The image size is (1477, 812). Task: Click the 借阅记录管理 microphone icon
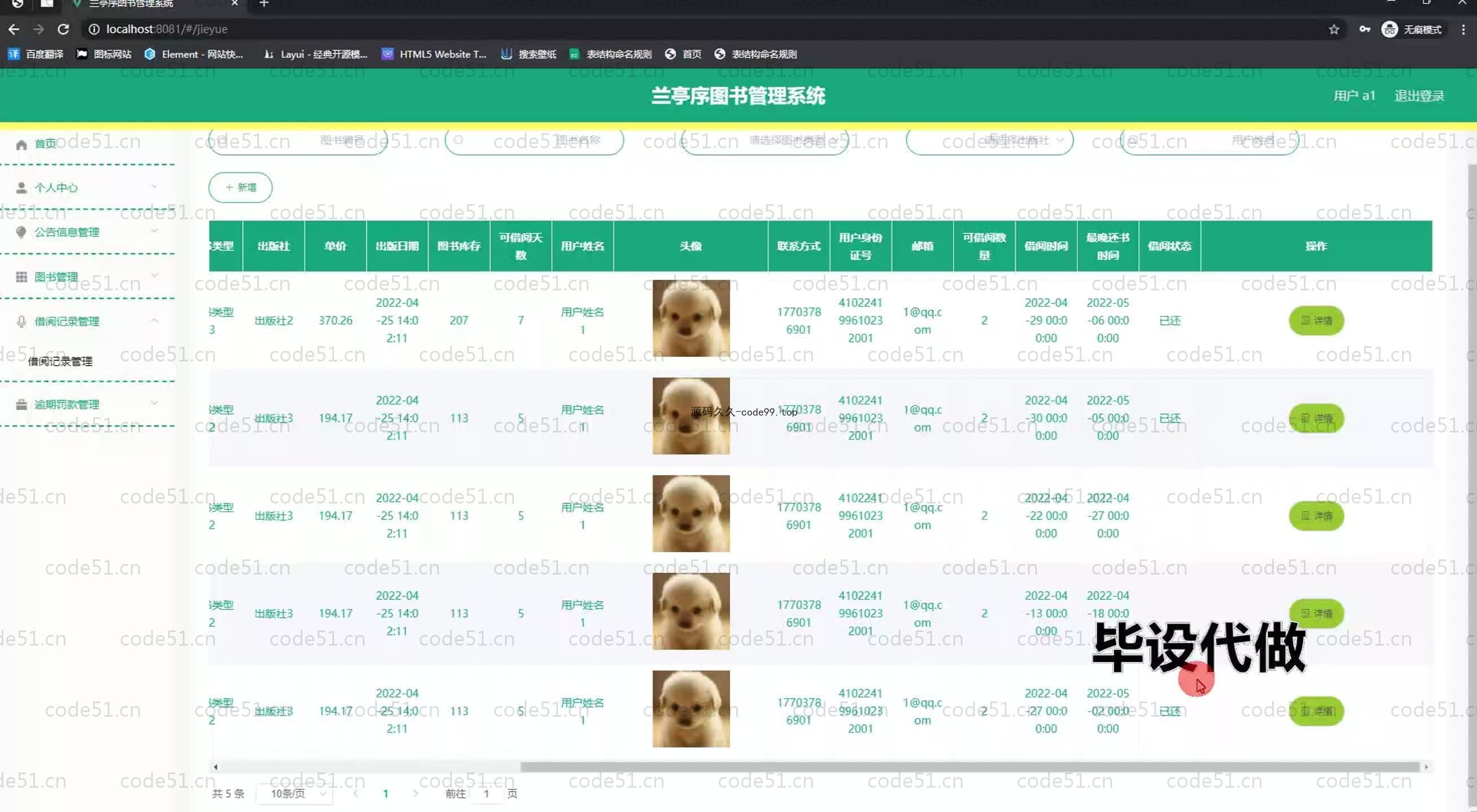point(21,321)
